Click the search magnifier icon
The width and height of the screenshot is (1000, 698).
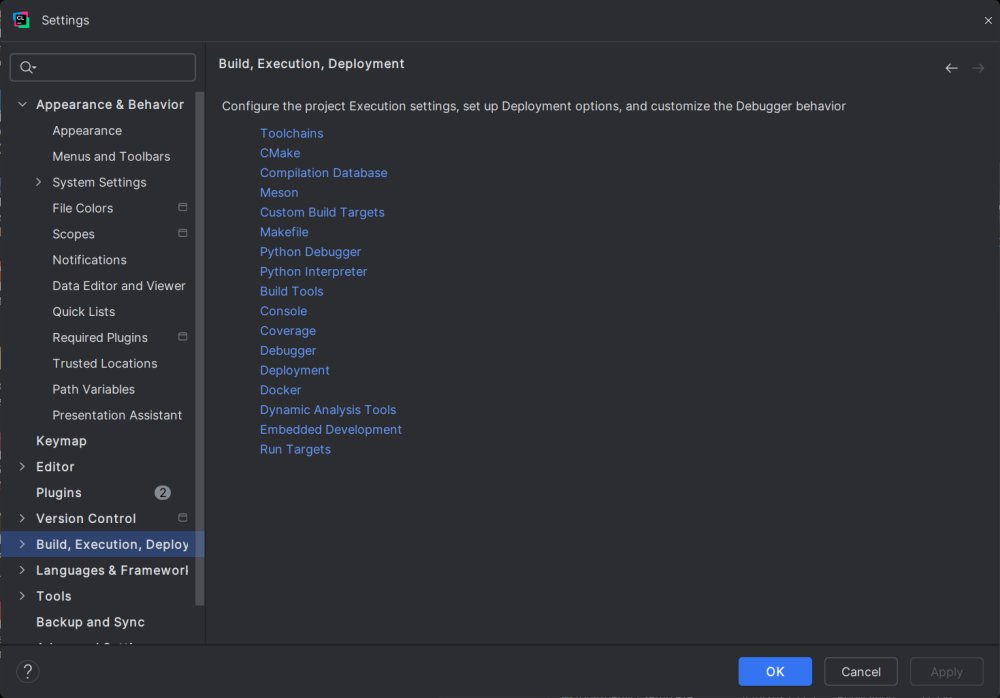coord(27,67)
